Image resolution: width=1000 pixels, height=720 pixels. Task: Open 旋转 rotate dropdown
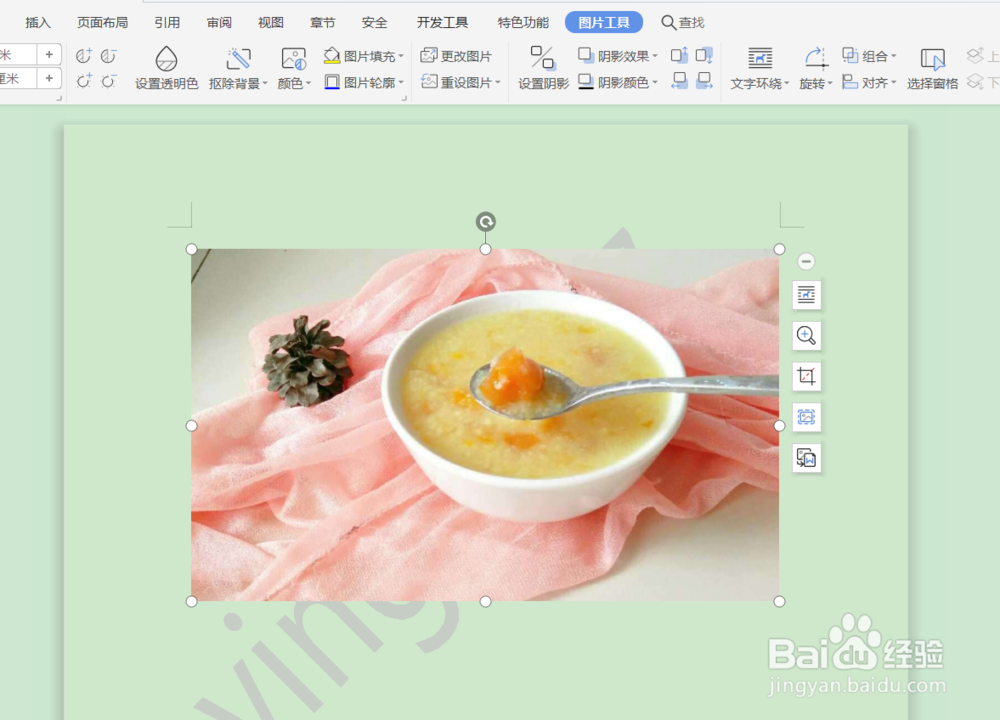coord(816,68)
